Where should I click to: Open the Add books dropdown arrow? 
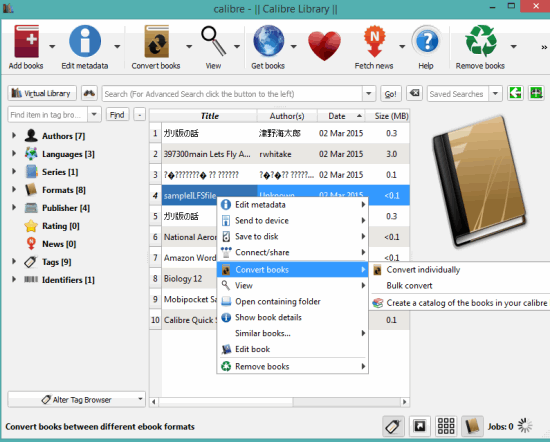pyautogui.click(x=52, y=46)
